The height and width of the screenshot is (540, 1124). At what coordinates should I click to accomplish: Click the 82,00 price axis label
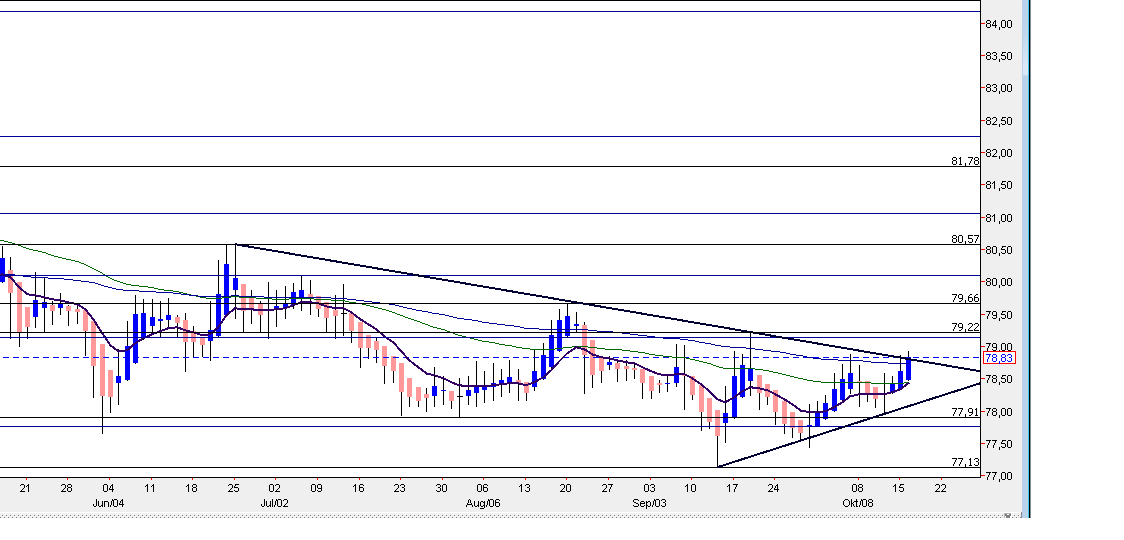point(999,153)
